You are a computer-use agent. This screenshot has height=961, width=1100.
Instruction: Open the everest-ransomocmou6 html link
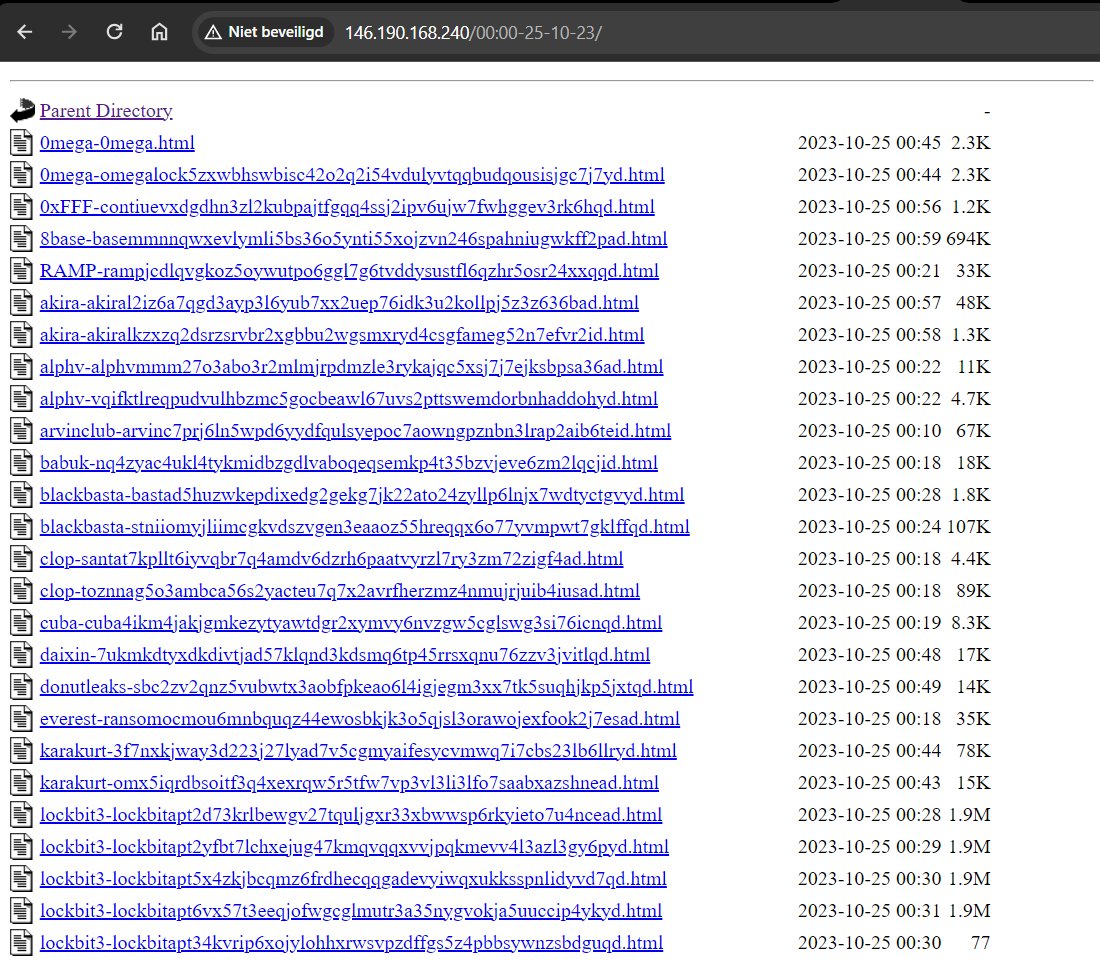point(360,719)
